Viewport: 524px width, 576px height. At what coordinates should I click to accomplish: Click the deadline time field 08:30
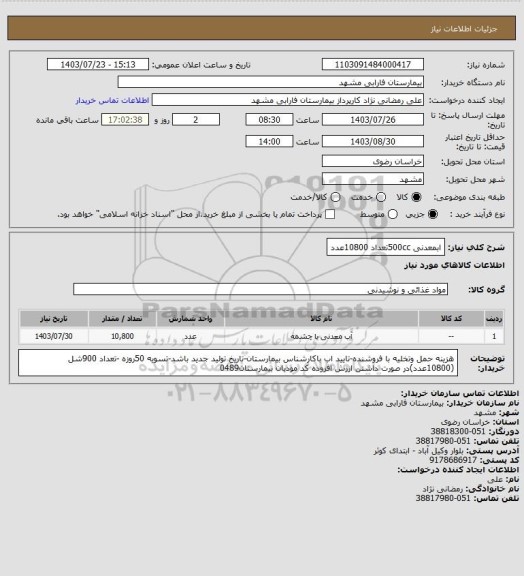click(x=269, y=120)
